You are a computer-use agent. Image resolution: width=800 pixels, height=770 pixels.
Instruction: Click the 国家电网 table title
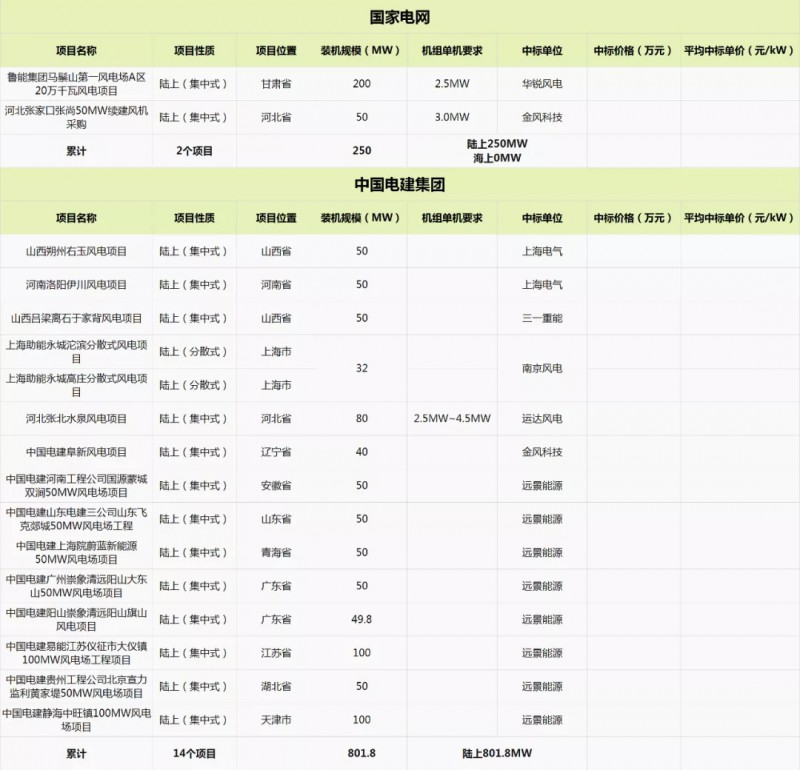coord(399,17)
